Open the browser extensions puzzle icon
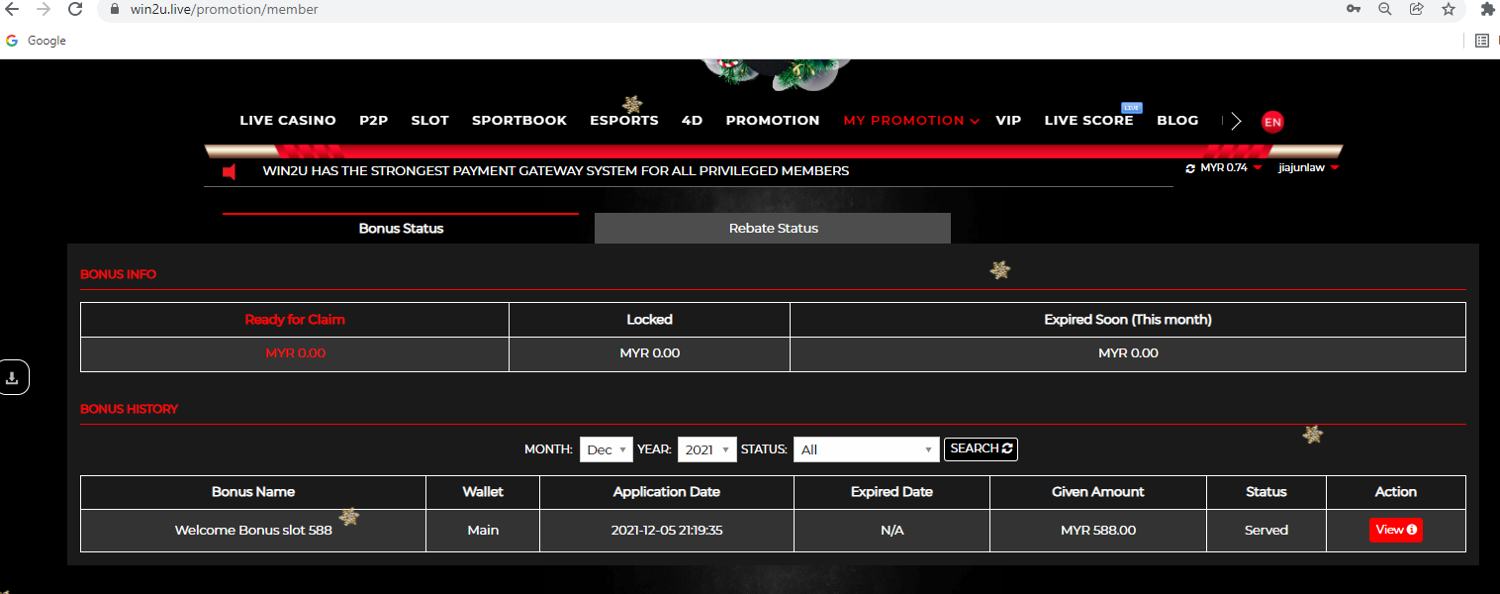Screen dimensions: 1500x594 click(x=1488, y=9)
